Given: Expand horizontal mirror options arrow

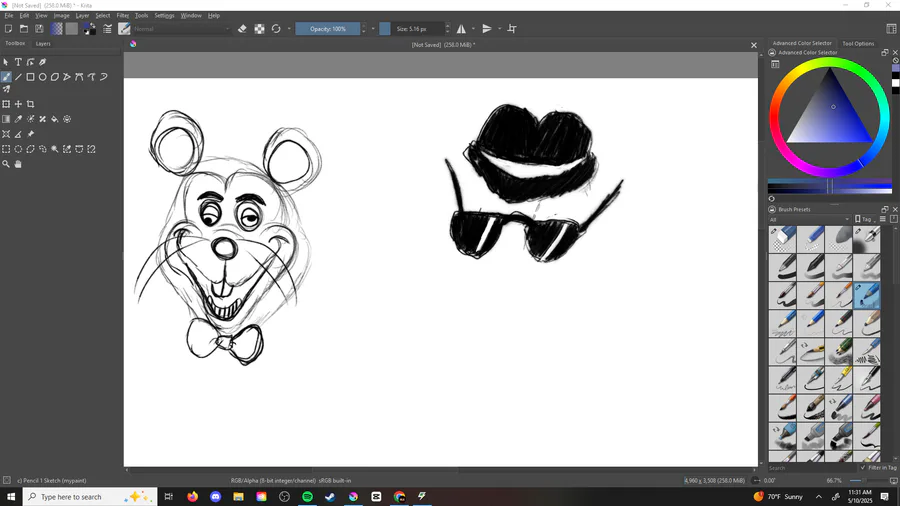Looking at the screenshot, I should point(473,29).
